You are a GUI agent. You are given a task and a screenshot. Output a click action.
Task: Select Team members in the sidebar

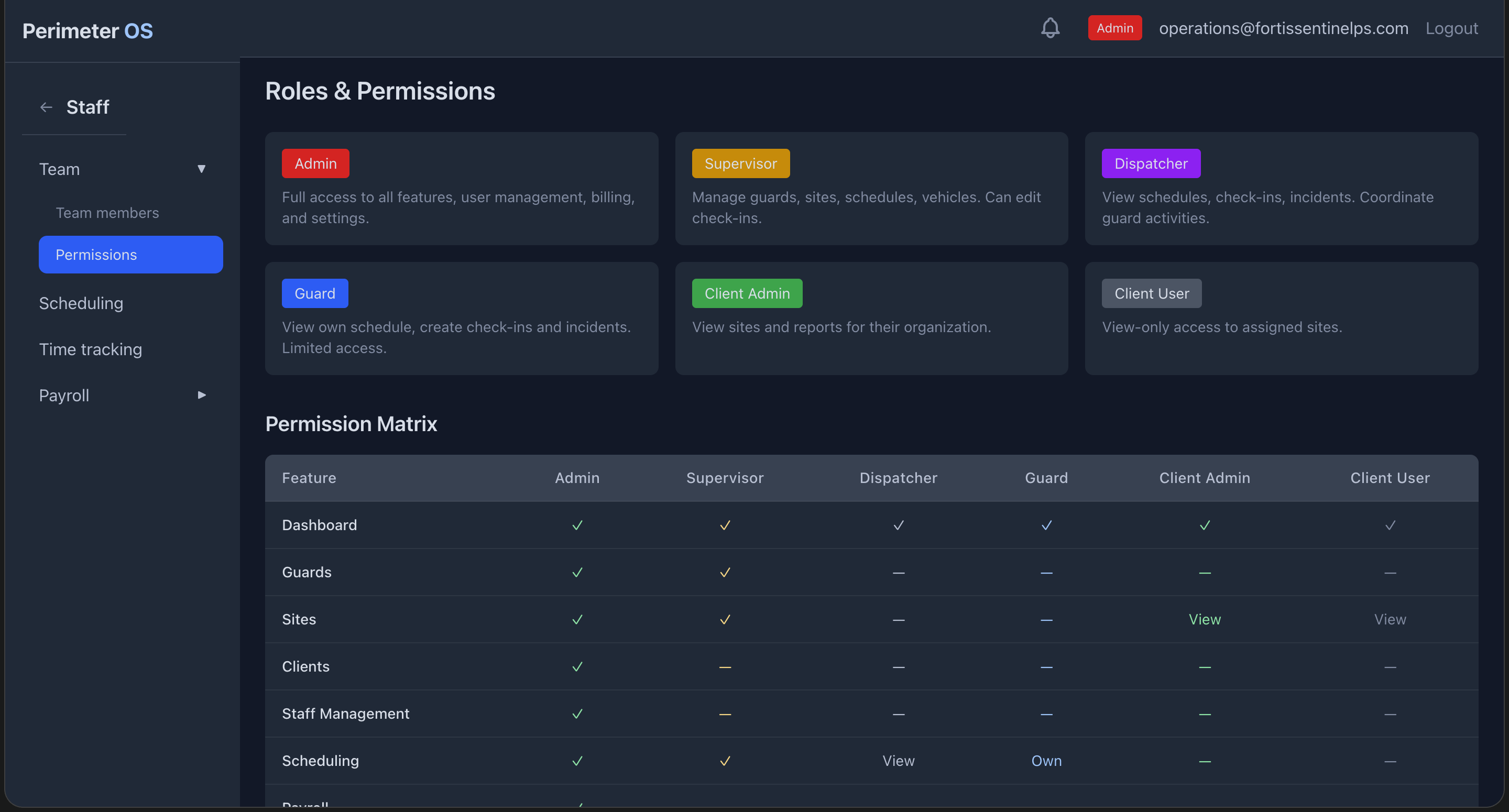click(x=106, y=212)
